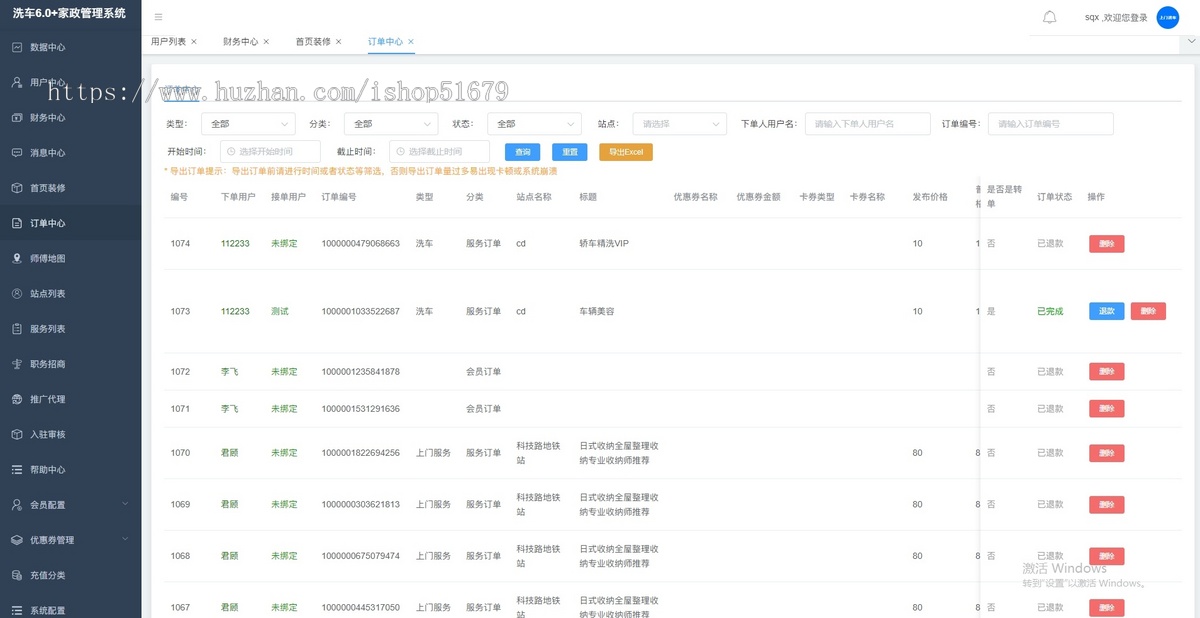Switch to the 首页装修 tab
Screen dimensions: 1200x618
313,42
